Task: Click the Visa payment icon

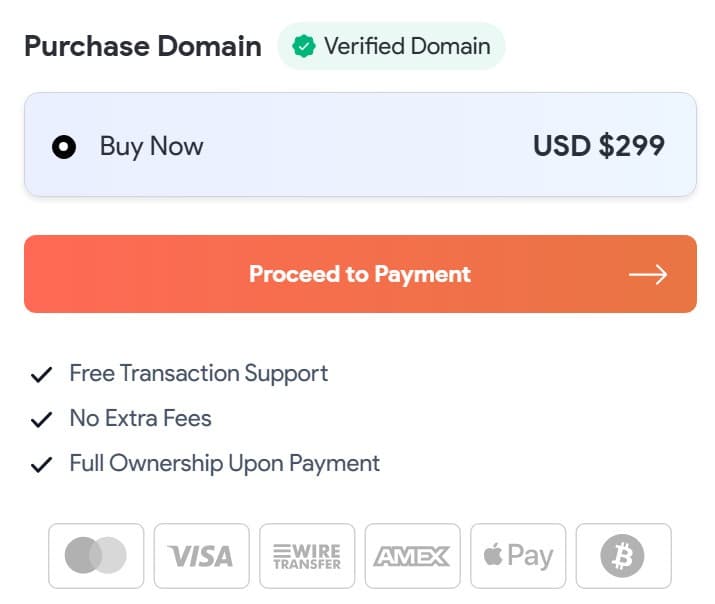Action: coord(201,555)
